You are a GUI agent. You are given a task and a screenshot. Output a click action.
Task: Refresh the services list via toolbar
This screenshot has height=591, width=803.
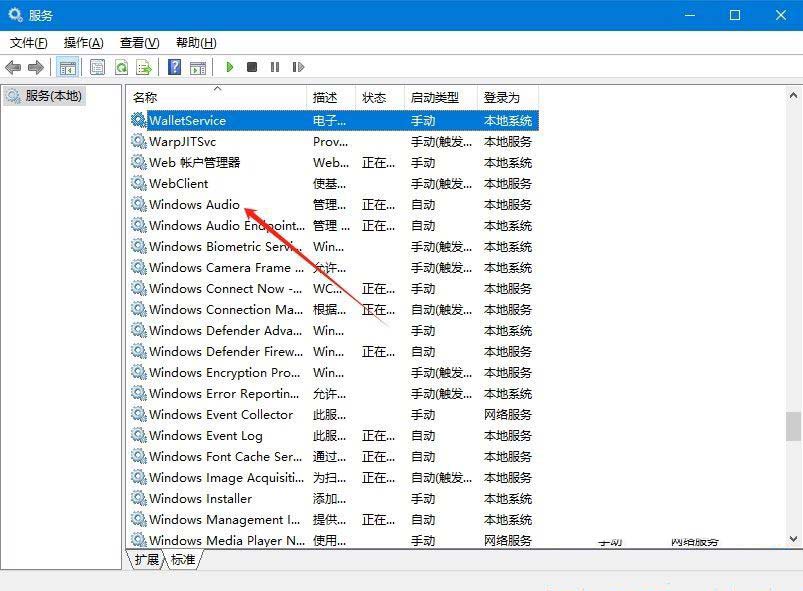(x=121, y=67)
